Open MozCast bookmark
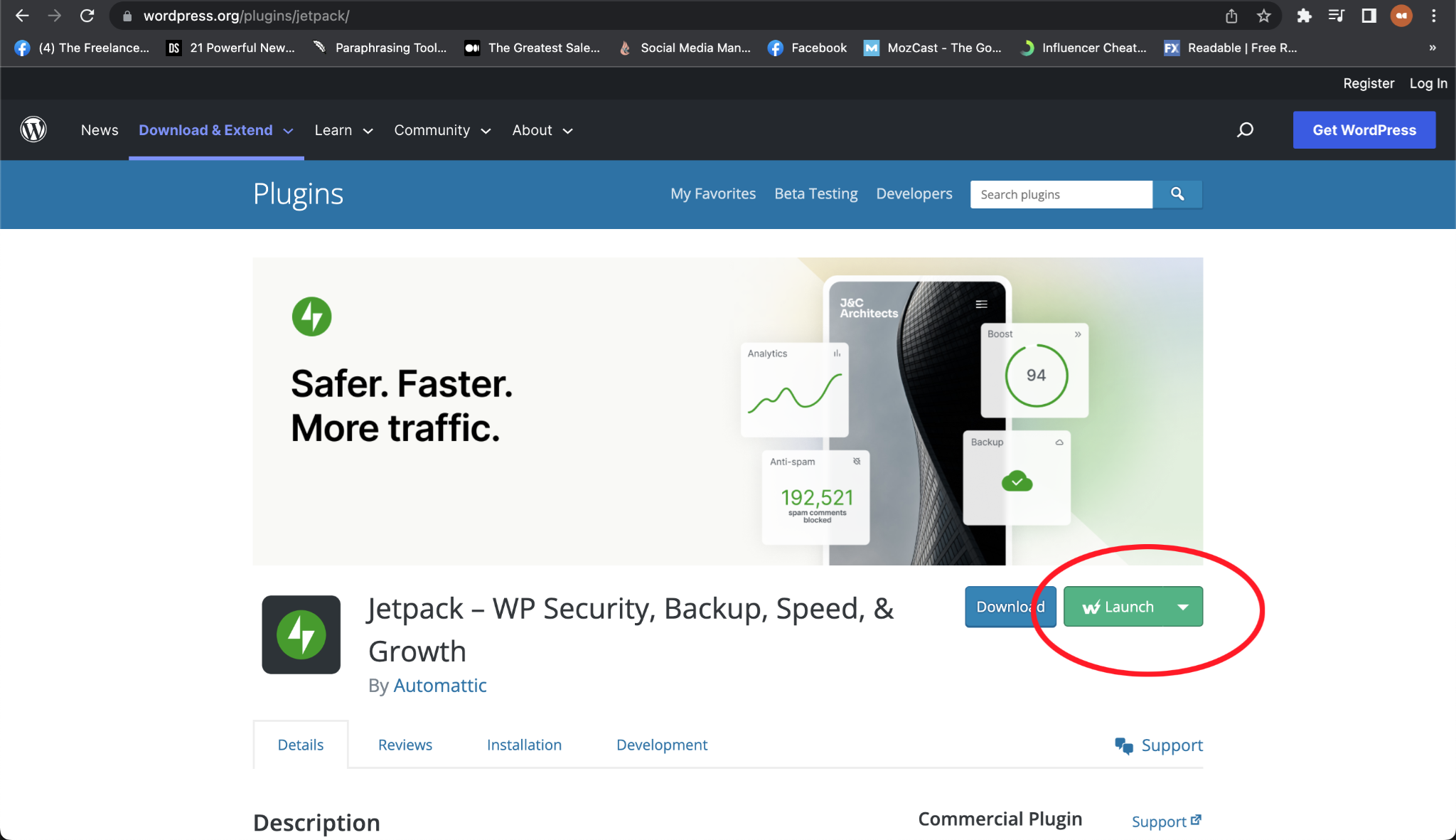Viewport: 1456px width, 840px height. tap(932, 48)
